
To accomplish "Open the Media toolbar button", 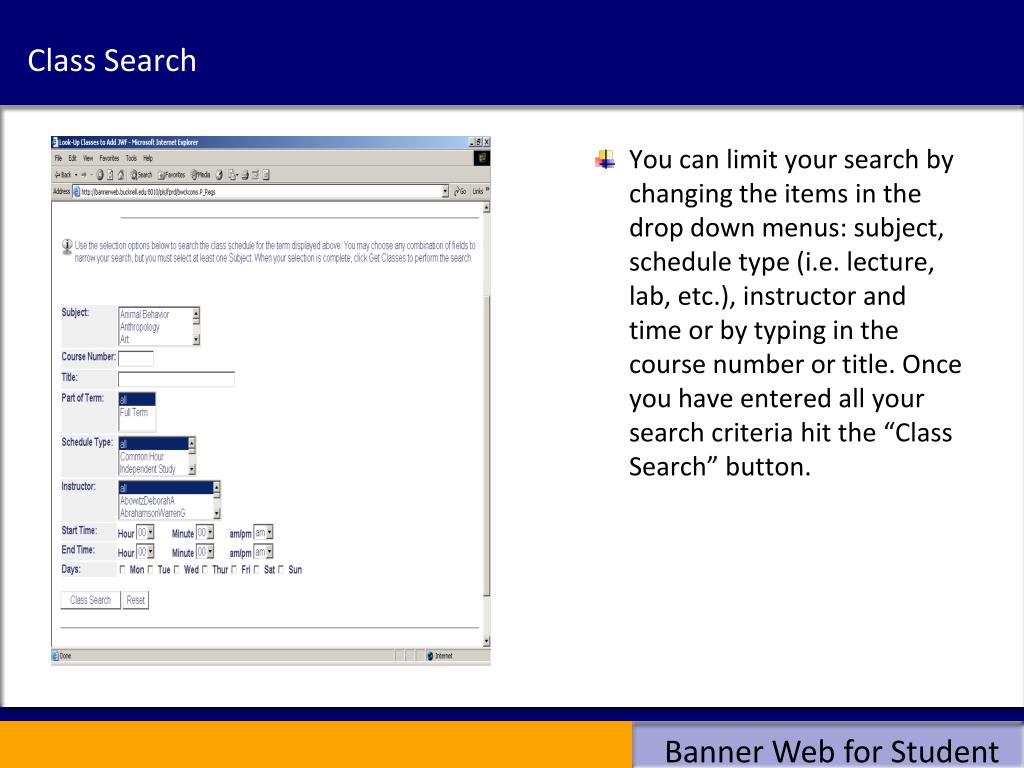I will pyautogui.click(x=200, y=174).
